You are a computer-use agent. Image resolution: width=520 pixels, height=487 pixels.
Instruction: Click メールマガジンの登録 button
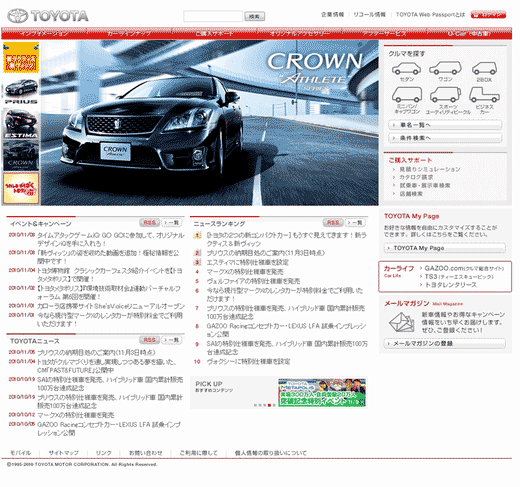pos(445,343)
